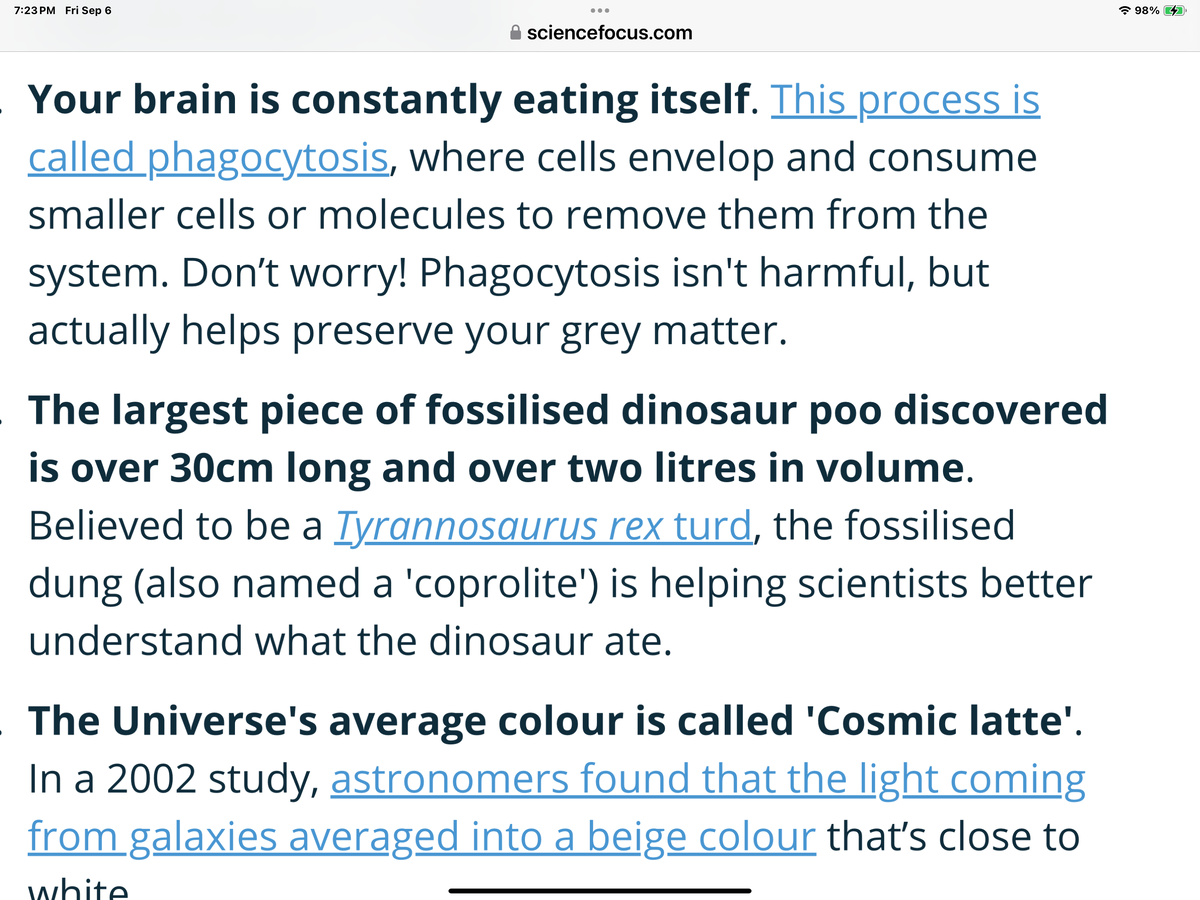This screenshot has width=1200, height=900.
Task: Tap the 98% battery percentage
Action: pos(1146,10)
